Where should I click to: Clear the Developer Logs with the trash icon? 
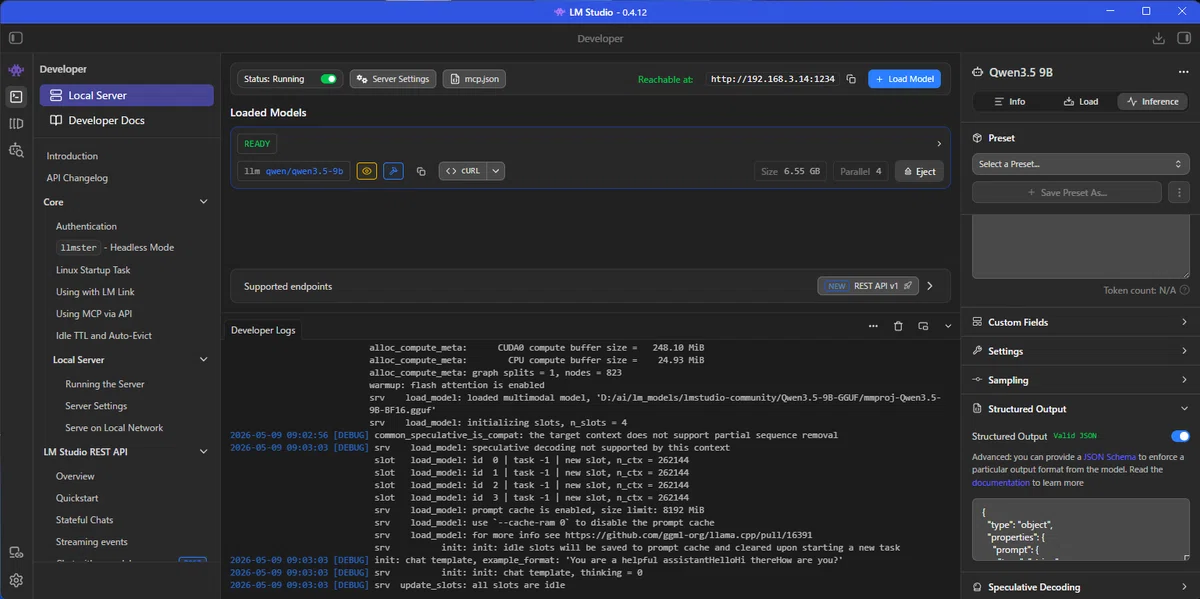(x=898, y=326)
